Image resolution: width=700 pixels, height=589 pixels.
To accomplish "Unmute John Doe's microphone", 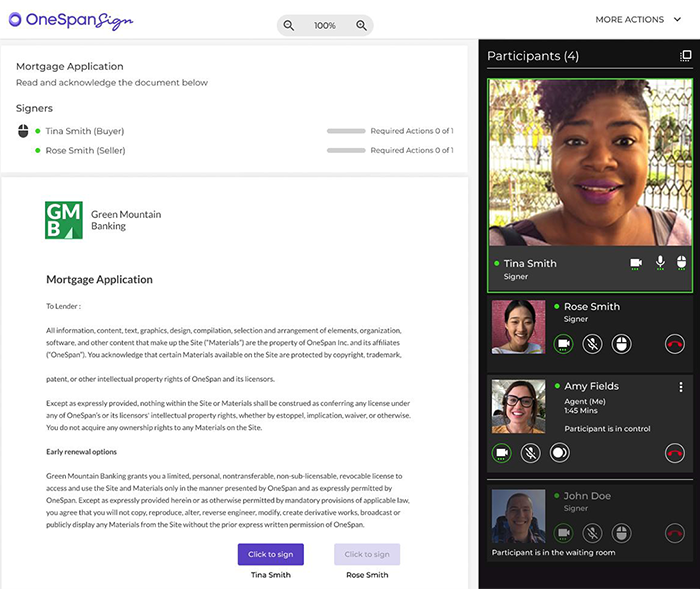I will click(x=592, y=533).
